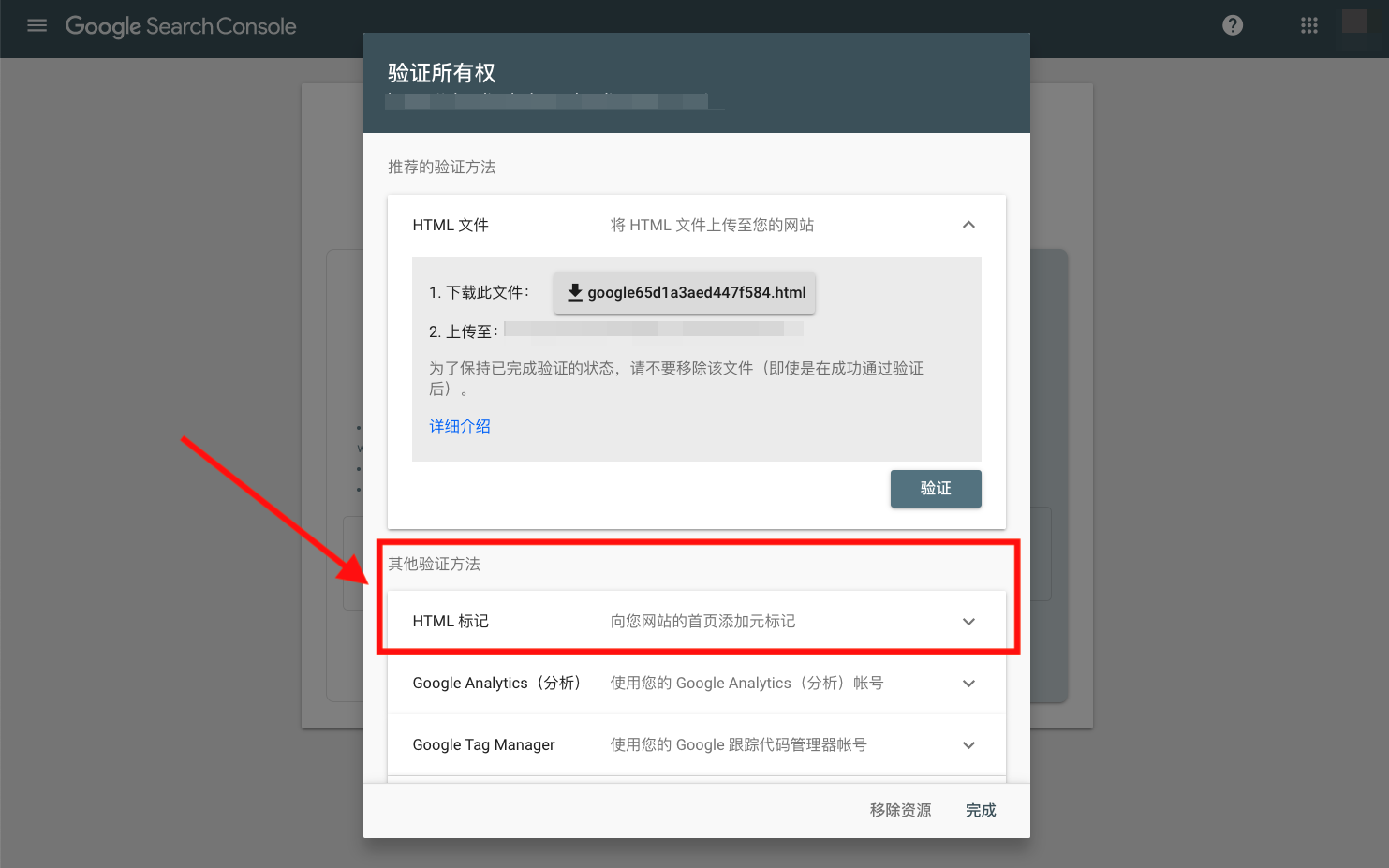Screen dimensions: 1389x868
Task: Open the hamburger main menu
Action: coord(37,25)
